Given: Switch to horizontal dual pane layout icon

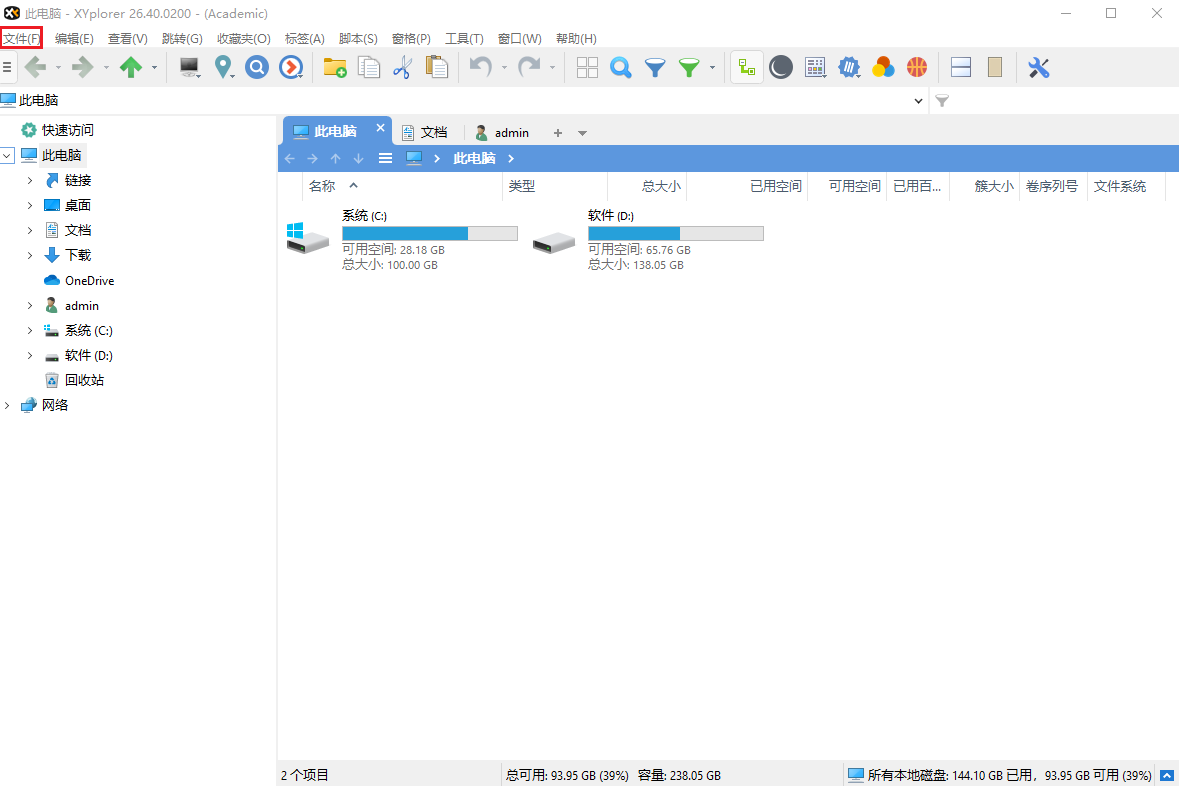Looking at the screenshot, I should (960, 67).
